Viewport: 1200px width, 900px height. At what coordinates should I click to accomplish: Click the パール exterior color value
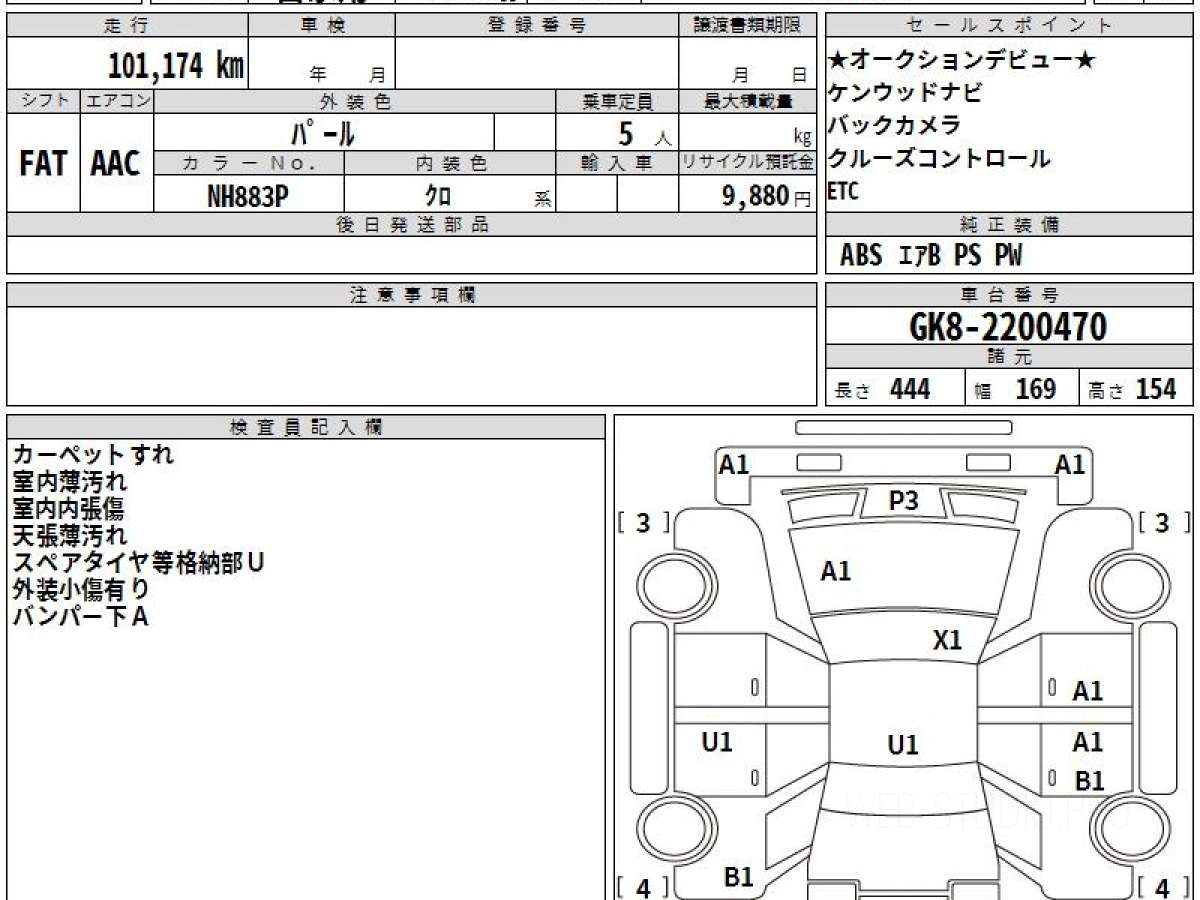323,132
